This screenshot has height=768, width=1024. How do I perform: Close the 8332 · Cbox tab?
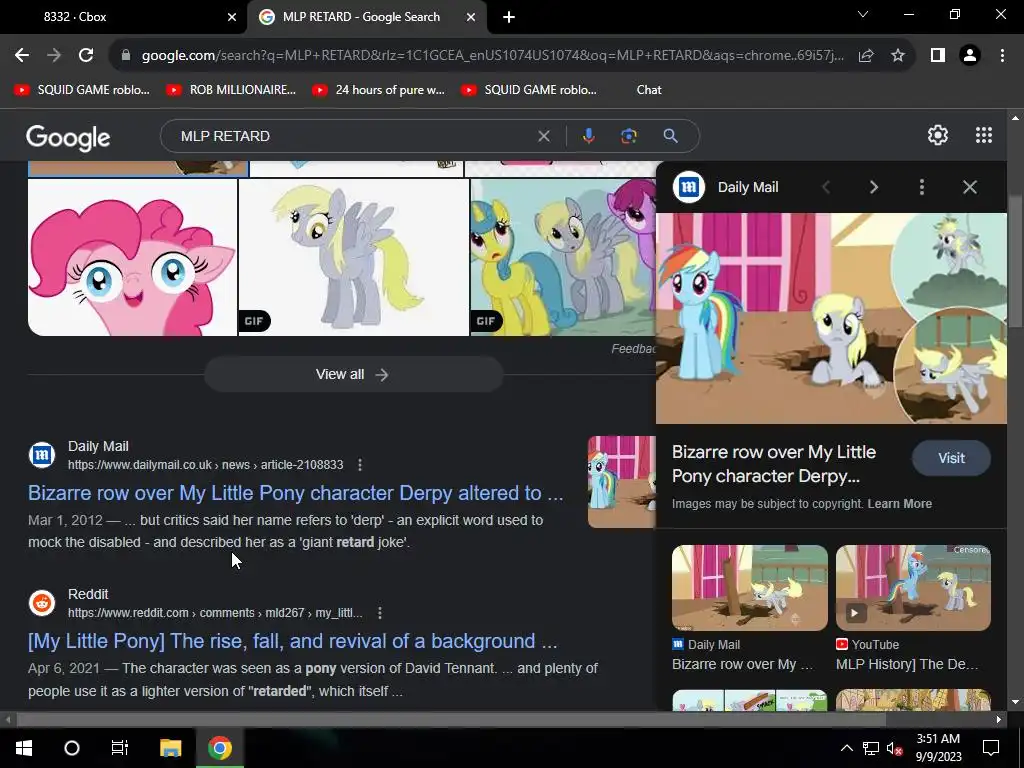pyautogui.click(x=232, y=17)
